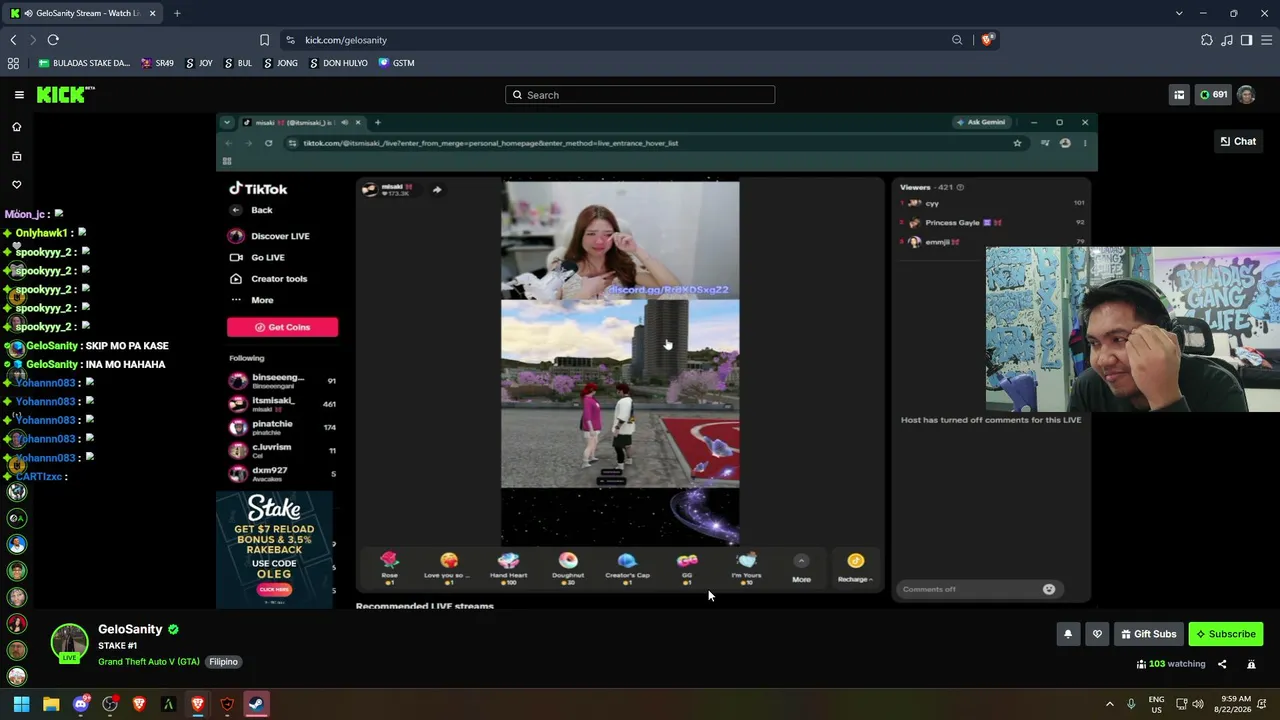Open the browser extensions puzzle icon

pyautogui.click(x=1207, y=40)
